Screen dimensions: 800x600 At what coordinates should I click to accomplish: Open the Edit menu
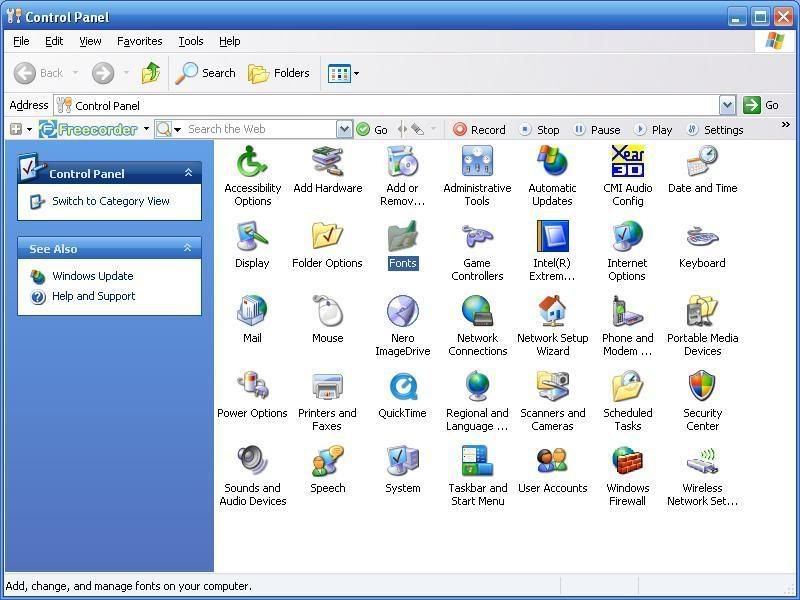click(54, 41)
